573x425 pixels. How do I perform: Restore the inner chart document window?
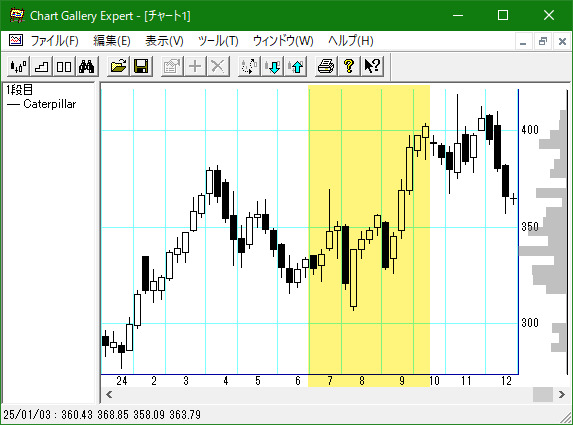coord(543,41)
